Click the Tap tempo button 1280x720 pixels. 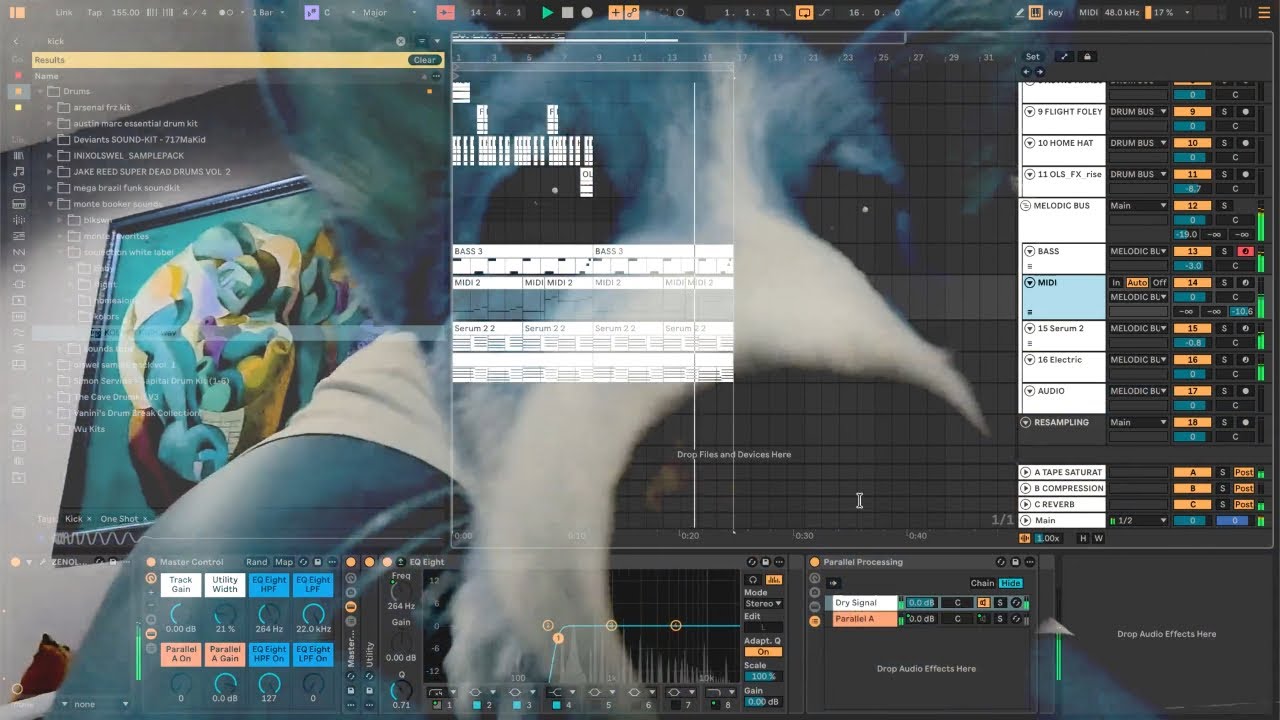pos(95,13)
